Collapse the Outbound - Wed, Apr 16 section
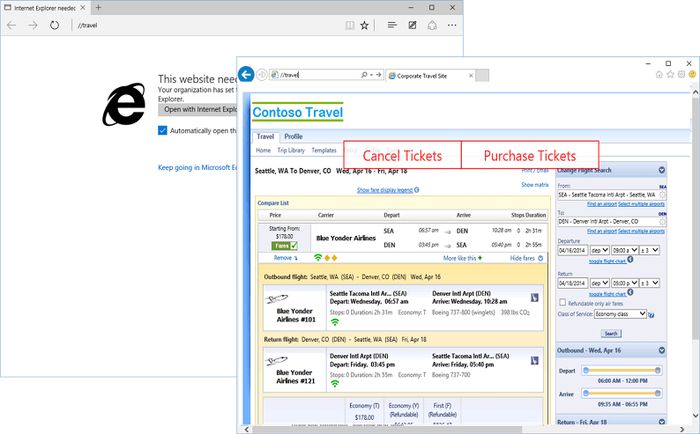This screenshot has height=434, width=700. (x=661, y=349)
